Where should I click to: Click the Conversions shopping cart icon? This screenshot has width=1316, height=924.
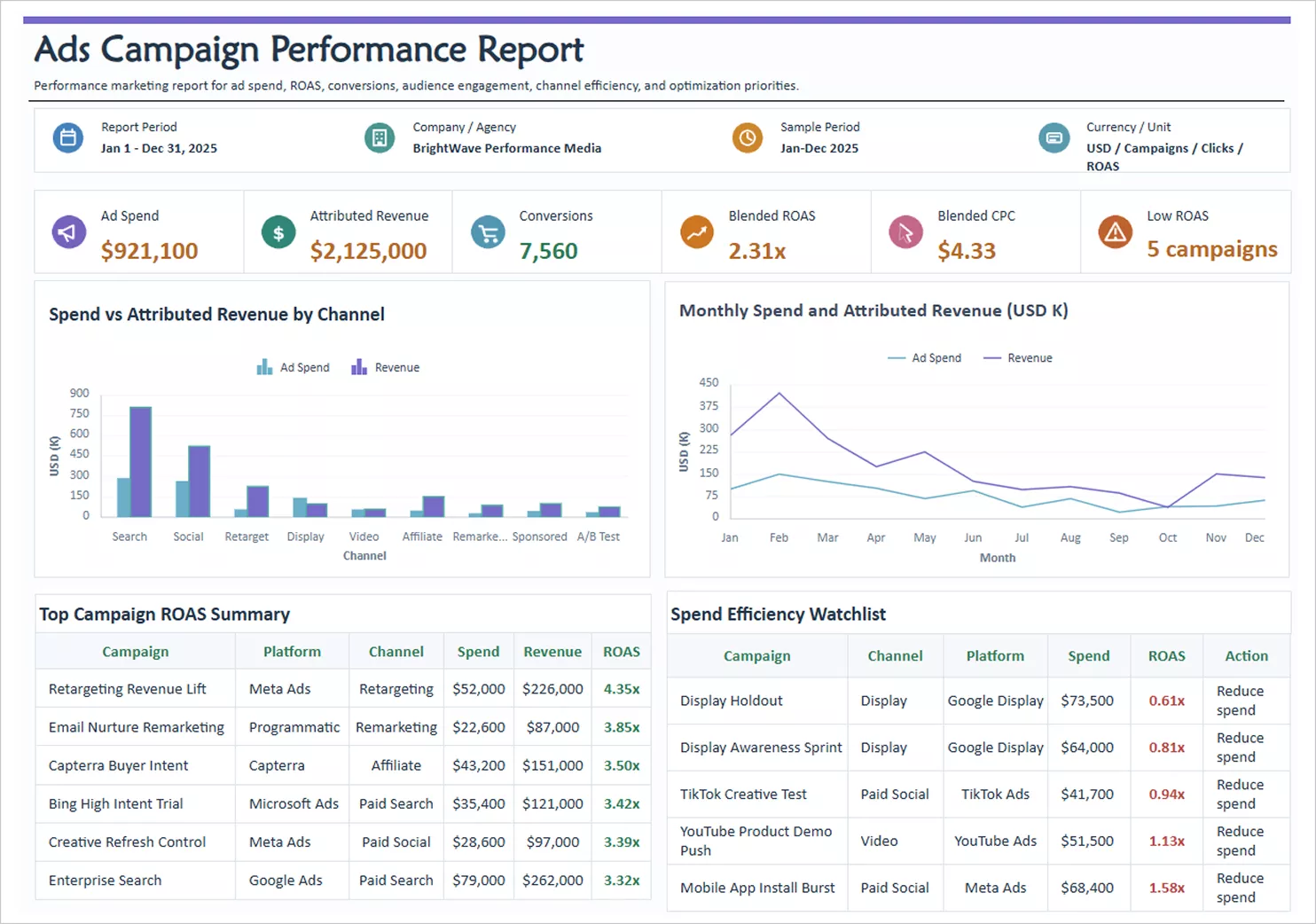(x=488, y=232)
